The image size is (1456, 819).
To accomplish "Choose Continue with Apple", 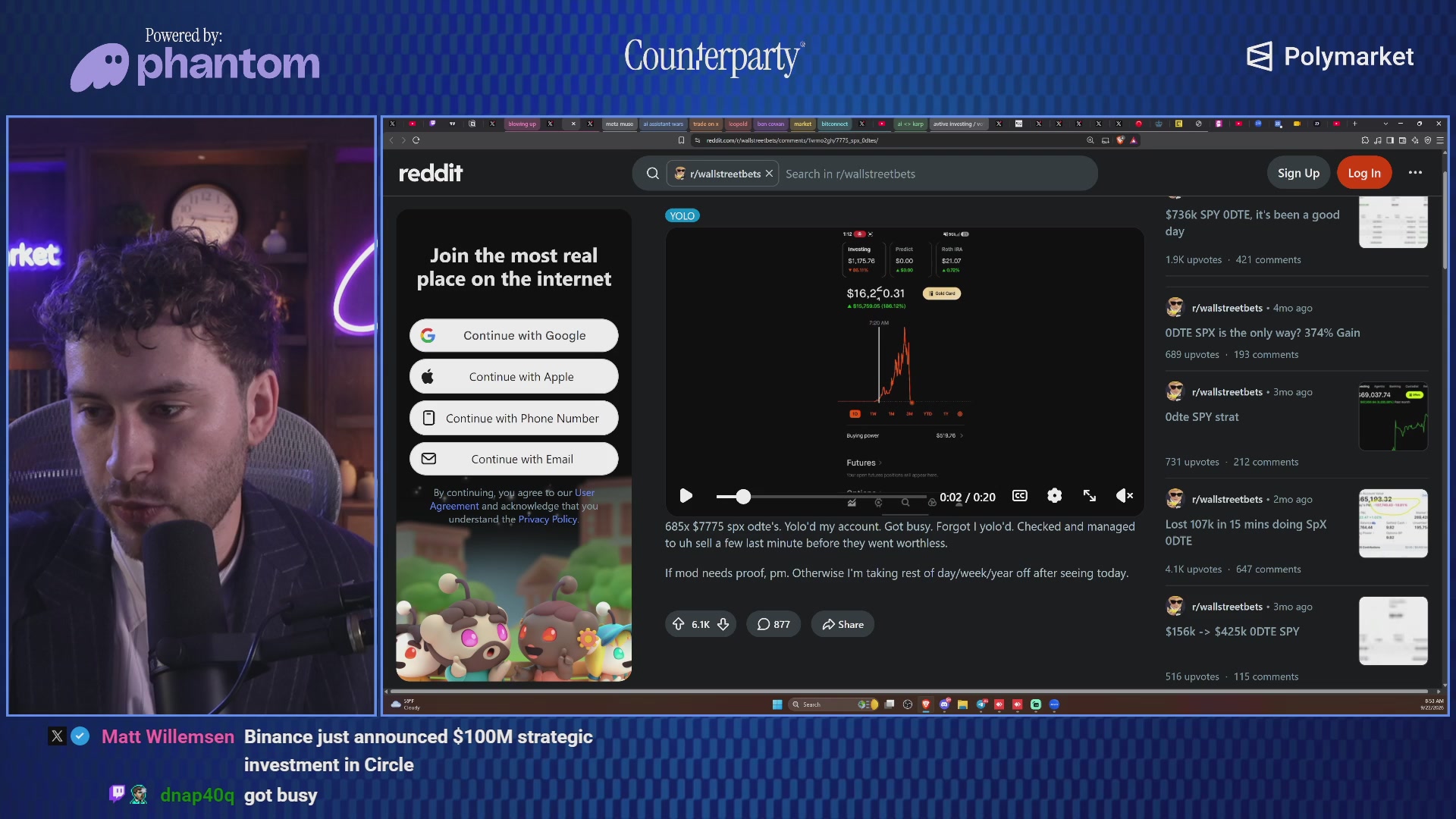I will point(514,377).
